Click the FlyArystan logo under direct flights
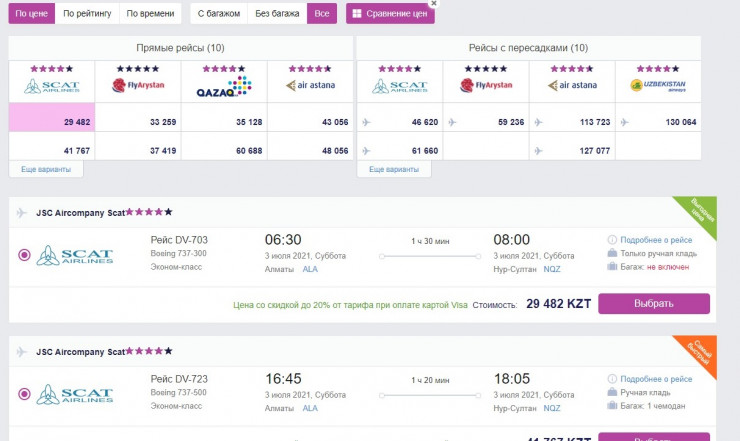The height and width of the screenshot is (441, 740). 137,86
